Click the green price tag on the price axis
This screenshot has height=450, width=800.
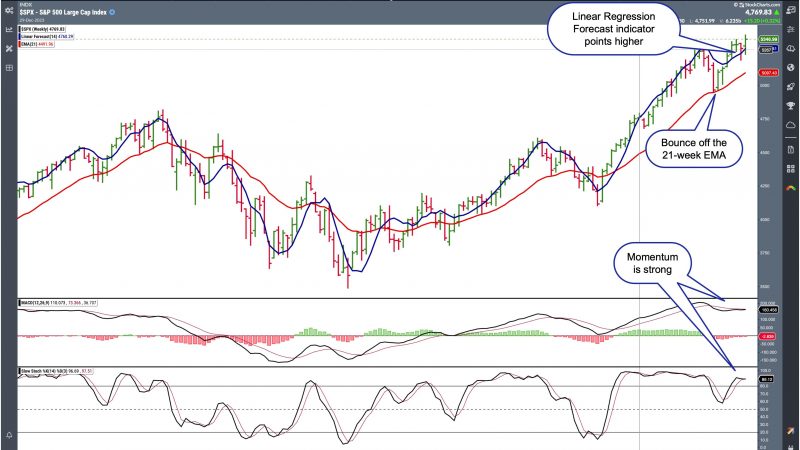coord(769,39)
